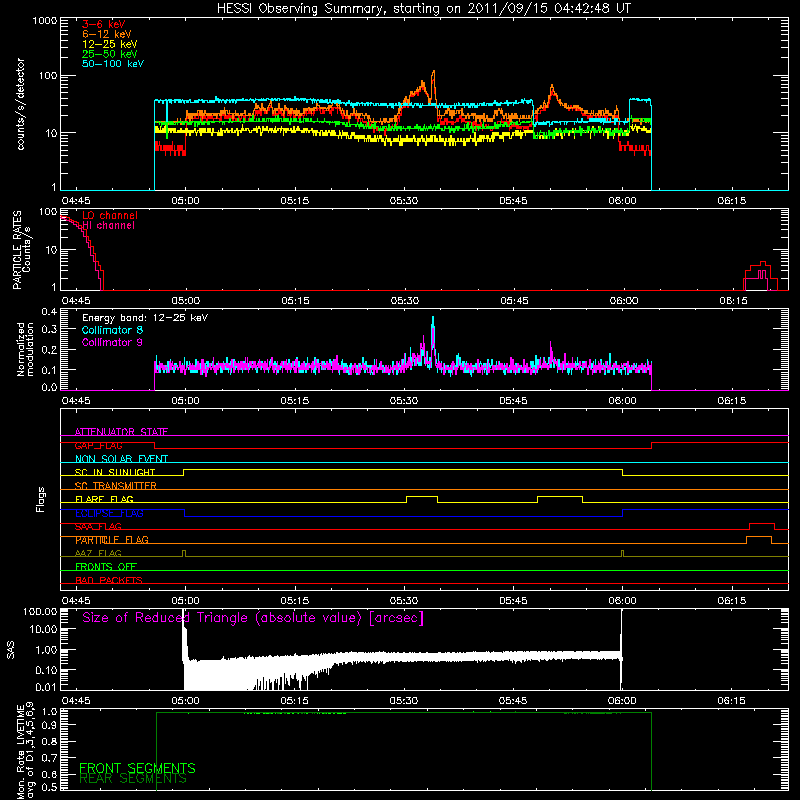The image size is (800, 800).
Task: Click the SAA_FLAG label
Action: tap(98, 527)
